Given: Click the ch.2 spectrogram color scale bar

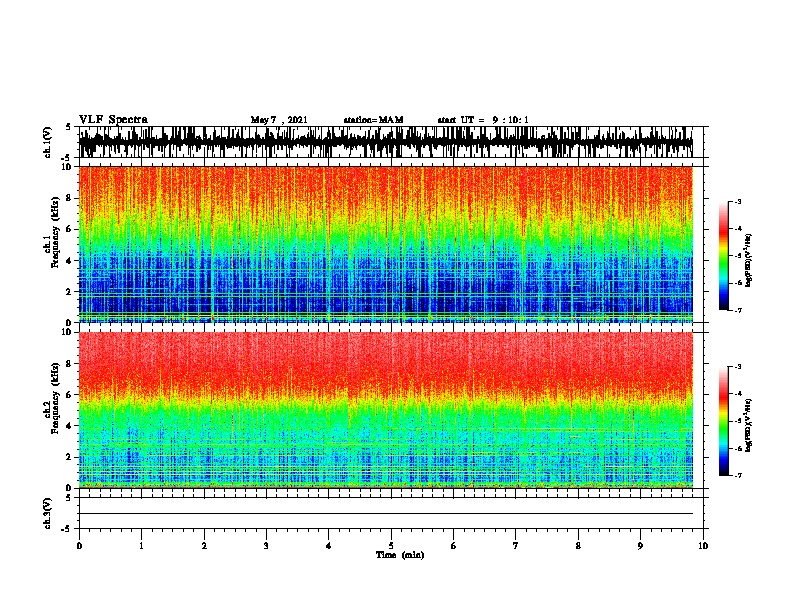Looking at the screenshot, I should tap(724, 421).
